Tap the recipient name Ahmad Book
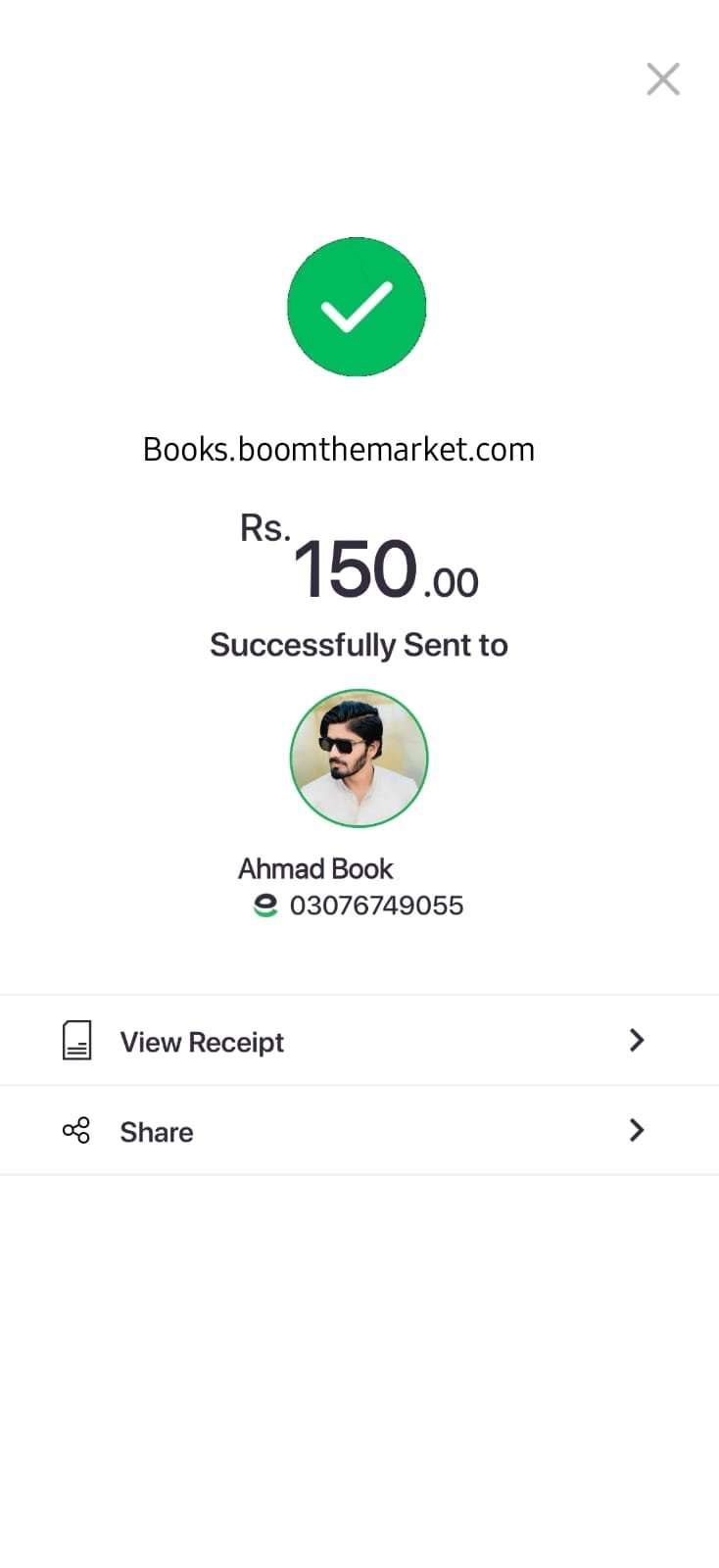 pyautogui.click(x=315, y=869)
